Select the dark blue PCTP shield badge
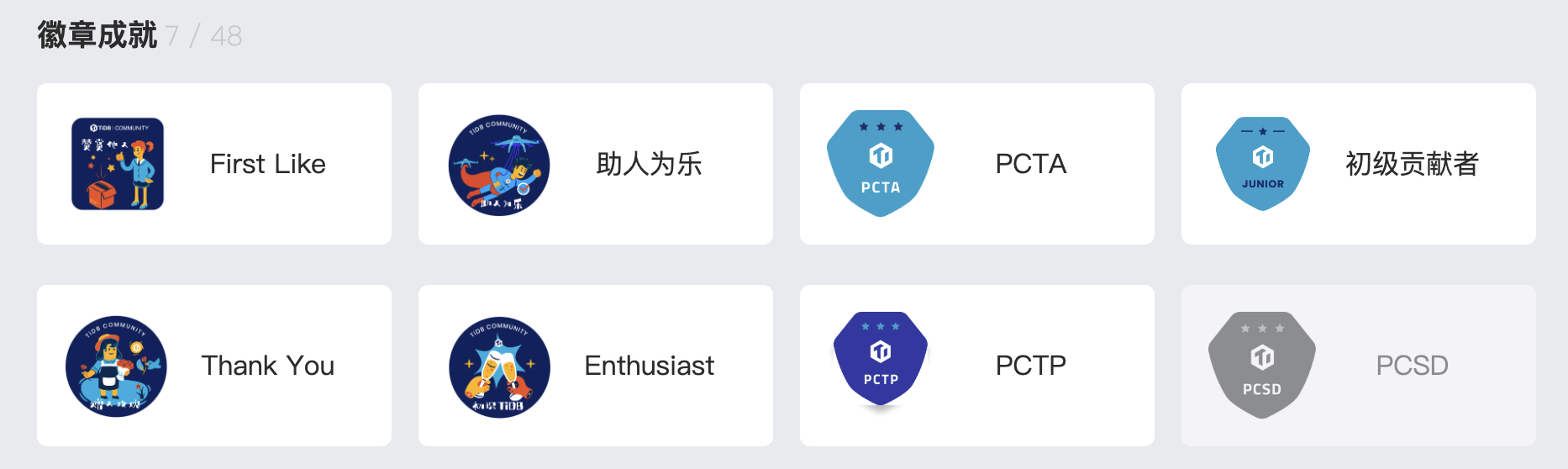1568x469 pixels. (x=881, y=360)
